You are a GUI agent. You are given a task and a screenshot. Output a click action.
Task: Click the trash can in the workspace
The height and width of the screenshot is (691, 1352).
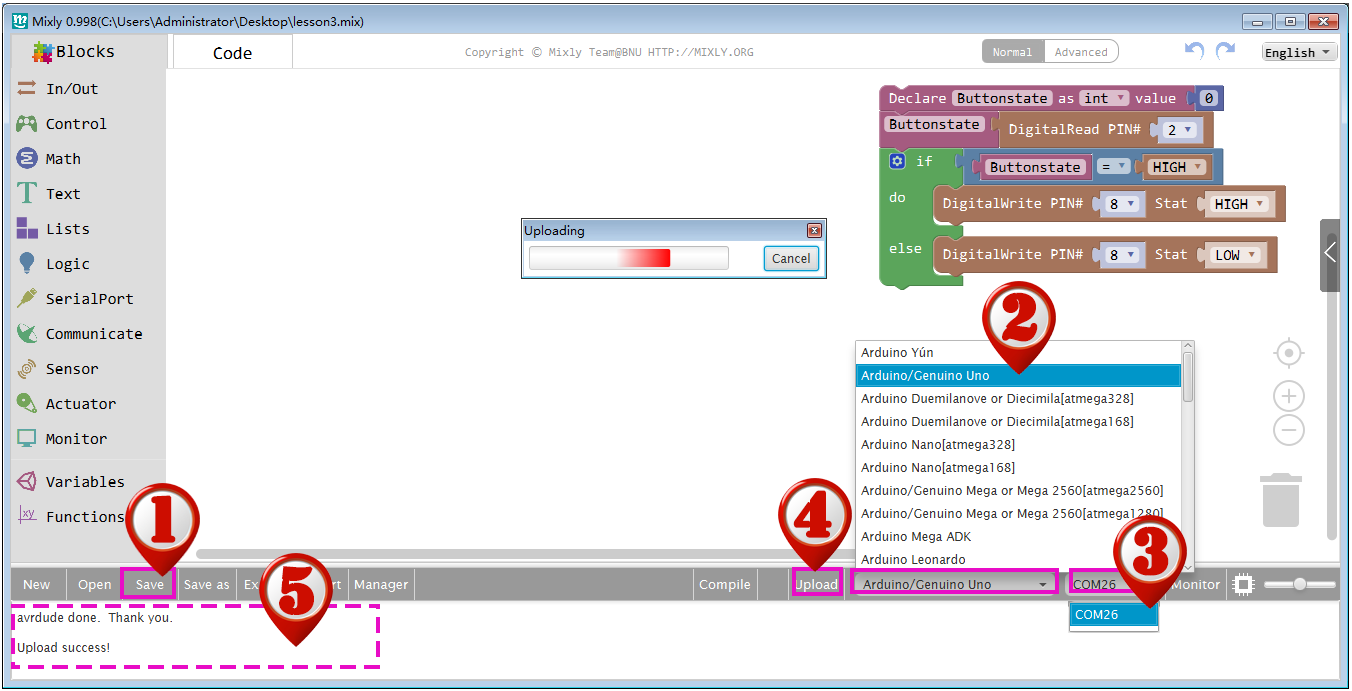click(x=1280, y=500)
